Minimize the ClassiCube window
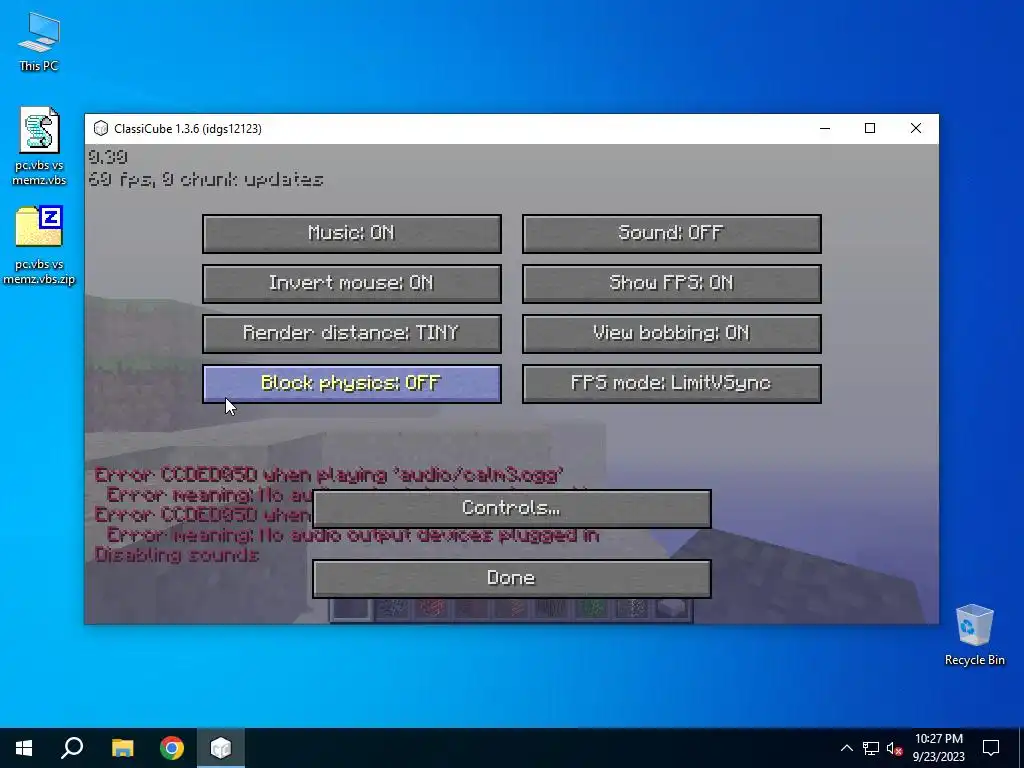The height and width of the screenshot is (768, 1024). 825,129
